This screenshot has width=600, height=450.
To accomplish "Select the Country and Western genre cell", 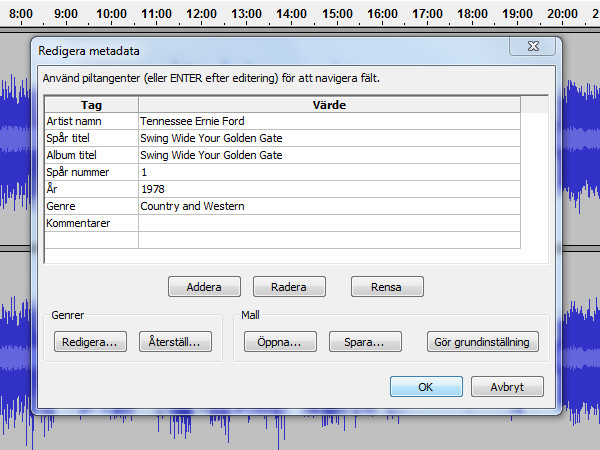I will point(329,206).
